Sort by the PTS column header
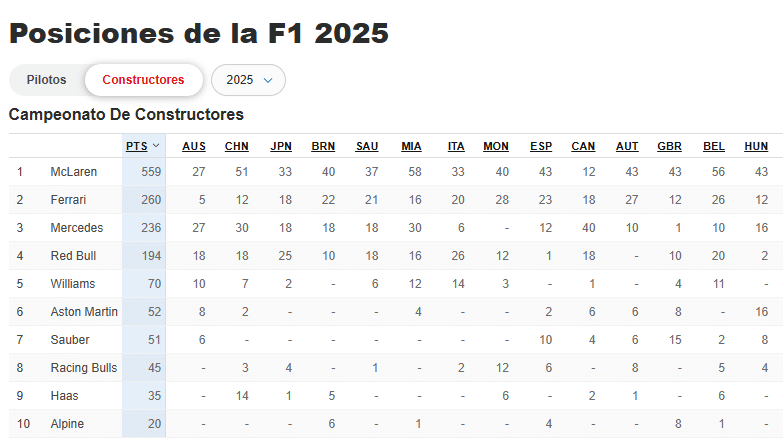The image size is (783, 441). coord(136,146)
